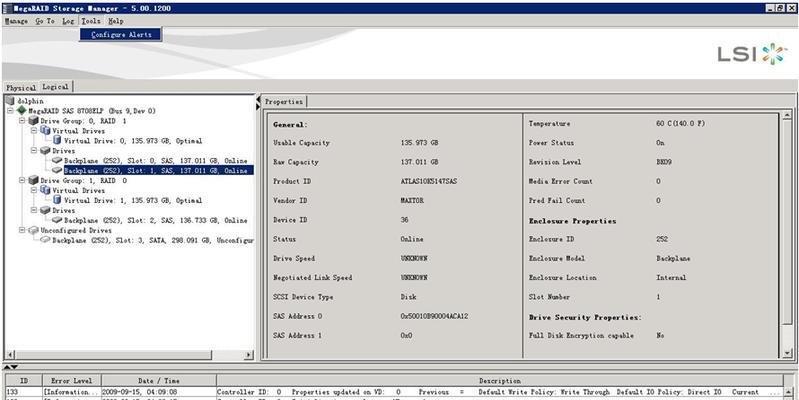Click Usable Capacity value 135.973 GB
Screen dimensions: 799x400
(419, 143)
